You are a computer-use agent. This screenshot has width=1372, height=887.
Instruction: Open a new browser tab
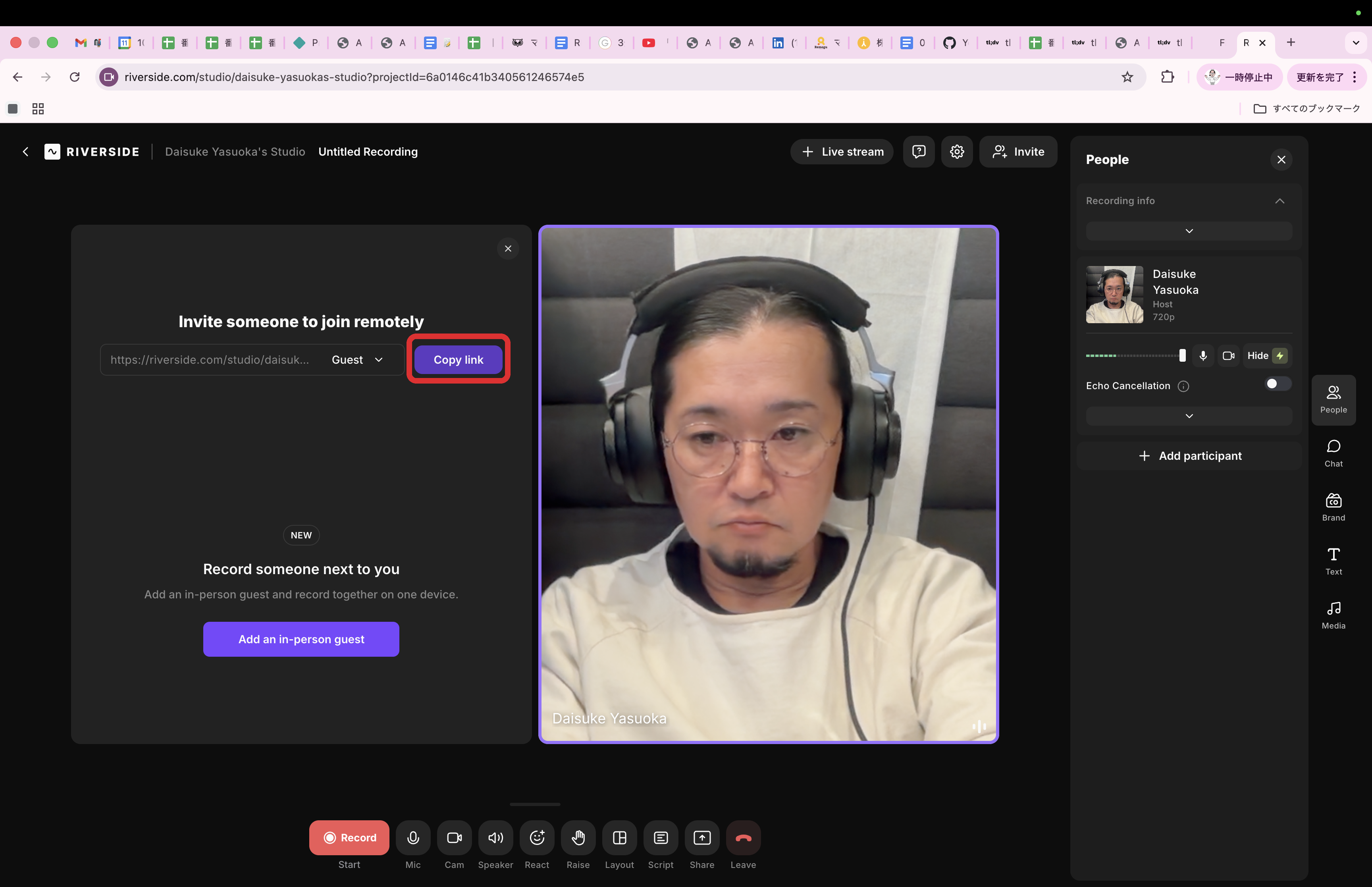(1291, 42)
